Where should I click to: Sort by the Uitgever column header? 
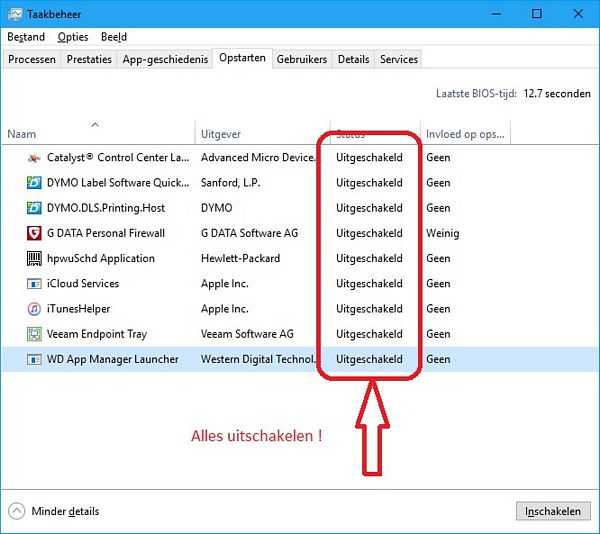tap(262, 132)
